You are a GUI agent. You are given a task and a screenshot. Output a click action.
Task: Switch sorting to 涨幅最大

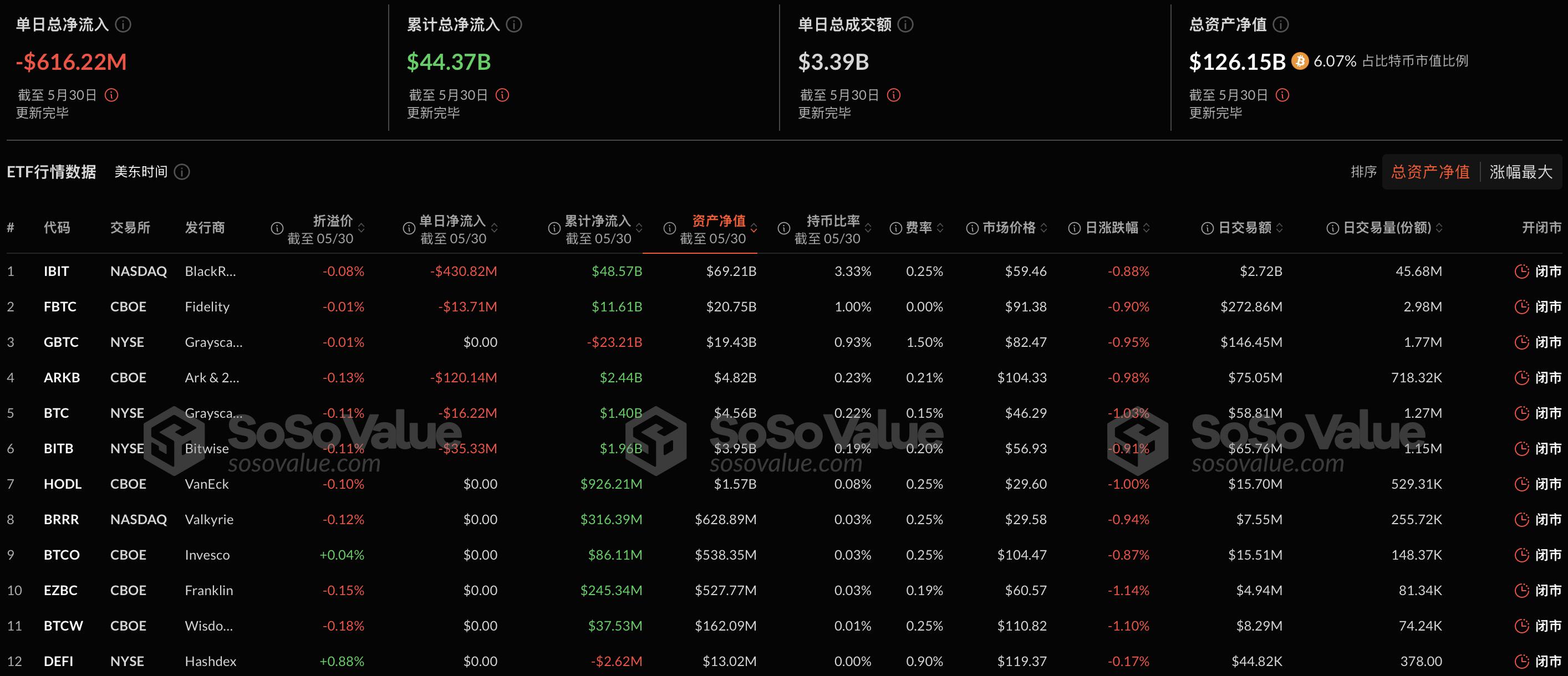click(x=1520, y=172)
